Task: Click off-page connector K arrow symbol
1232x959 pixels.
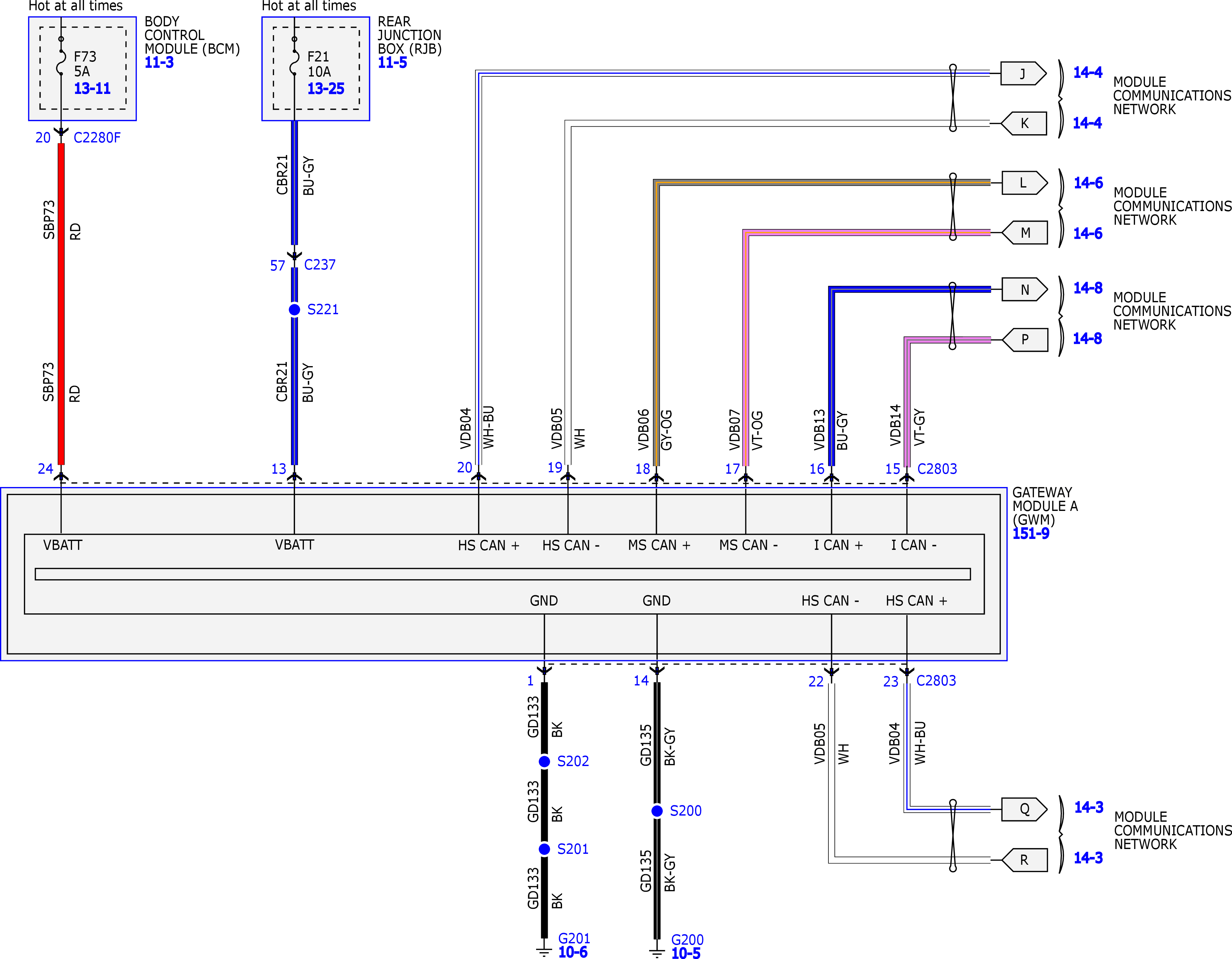Action: [1024, 124]
